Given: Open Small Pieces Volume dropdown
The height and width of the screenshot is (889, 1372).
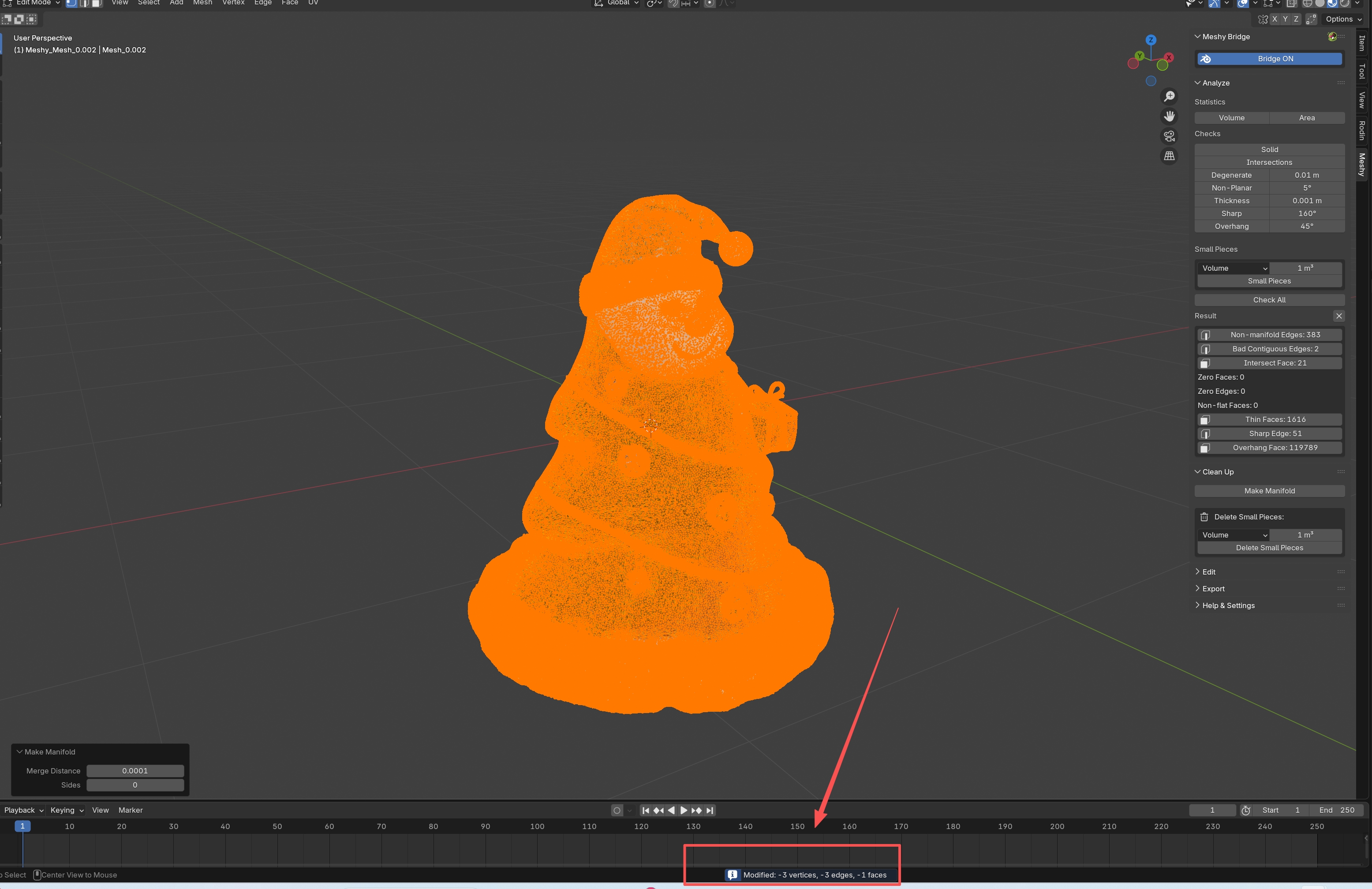Looking at the screenshot, I should [x=1234, y=268].
